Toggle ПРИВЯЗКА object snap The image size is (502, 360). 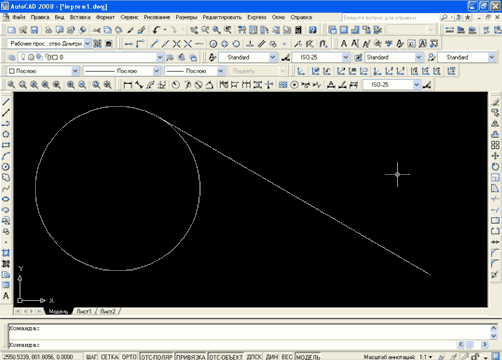(x=191, y=357)
